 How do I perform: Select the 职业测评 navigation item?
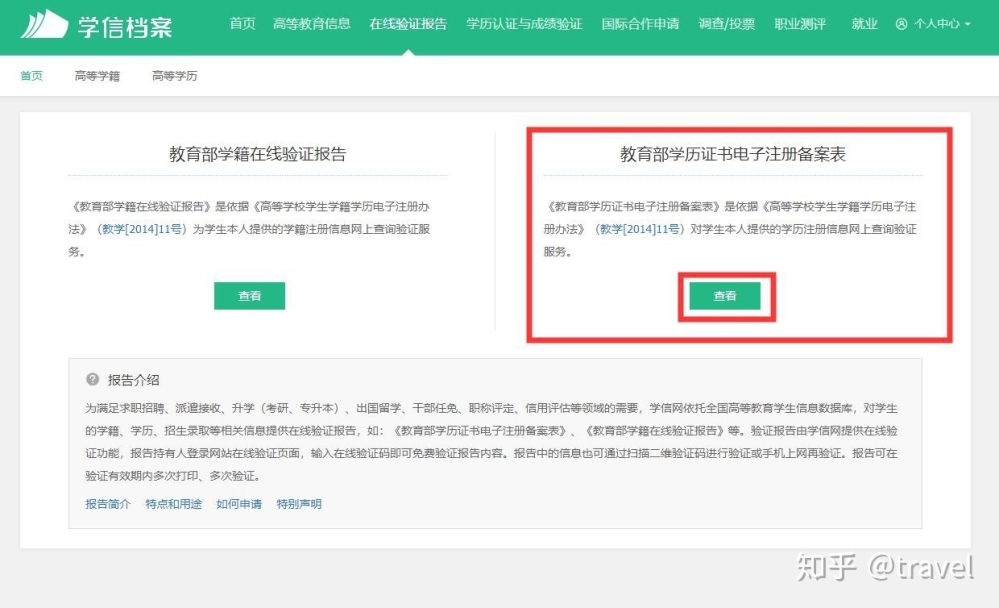800,24
